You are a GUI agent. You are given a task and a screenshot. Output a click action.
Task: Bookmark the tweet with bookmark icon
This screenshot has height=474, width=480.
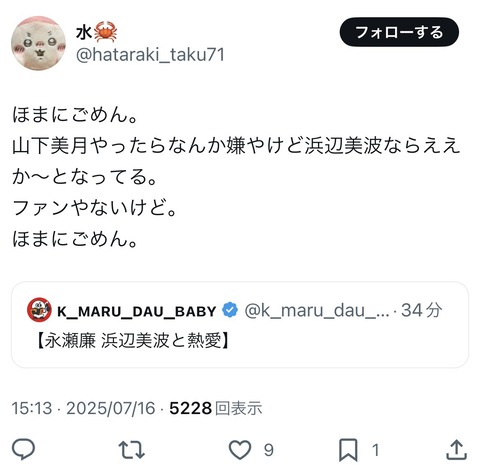pos(348,450)
